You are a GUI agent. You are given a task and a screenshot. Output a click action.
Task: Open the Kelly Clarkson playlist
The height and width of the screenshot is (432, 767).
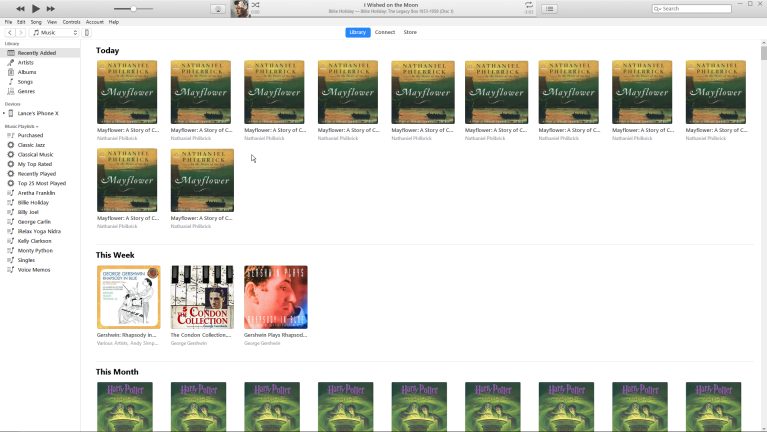40,241
